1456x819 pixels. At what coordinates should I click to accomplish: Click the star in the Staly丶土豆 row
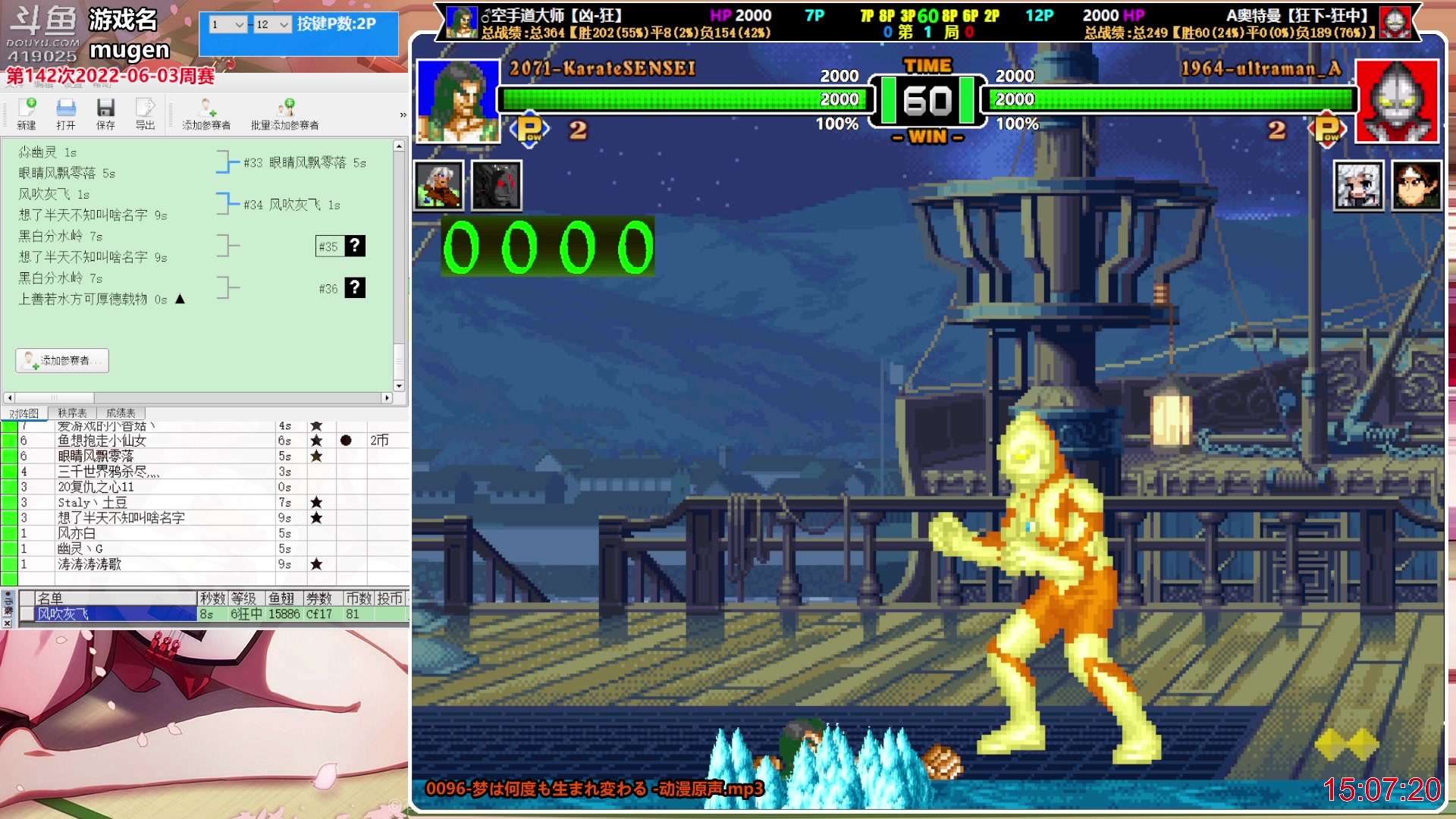click(316, 503)
